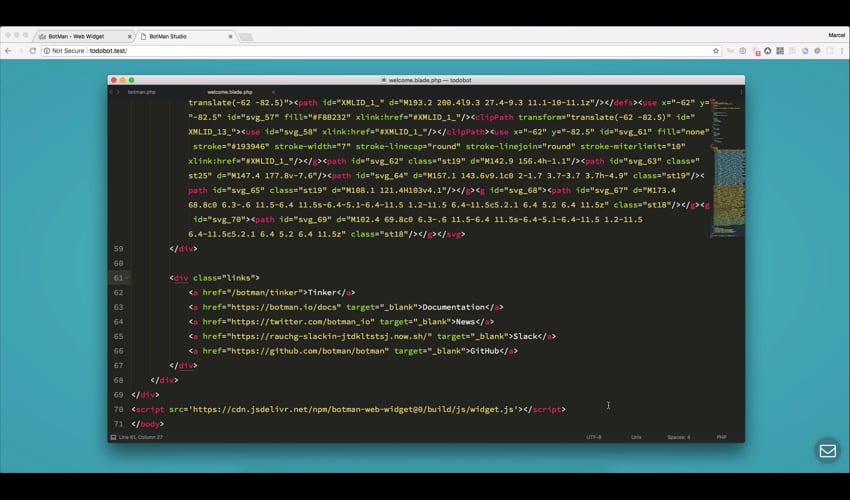Viewport: 850px width, 500px height.
Task: Click the info circle extension icon
Action: coord(743,51)
